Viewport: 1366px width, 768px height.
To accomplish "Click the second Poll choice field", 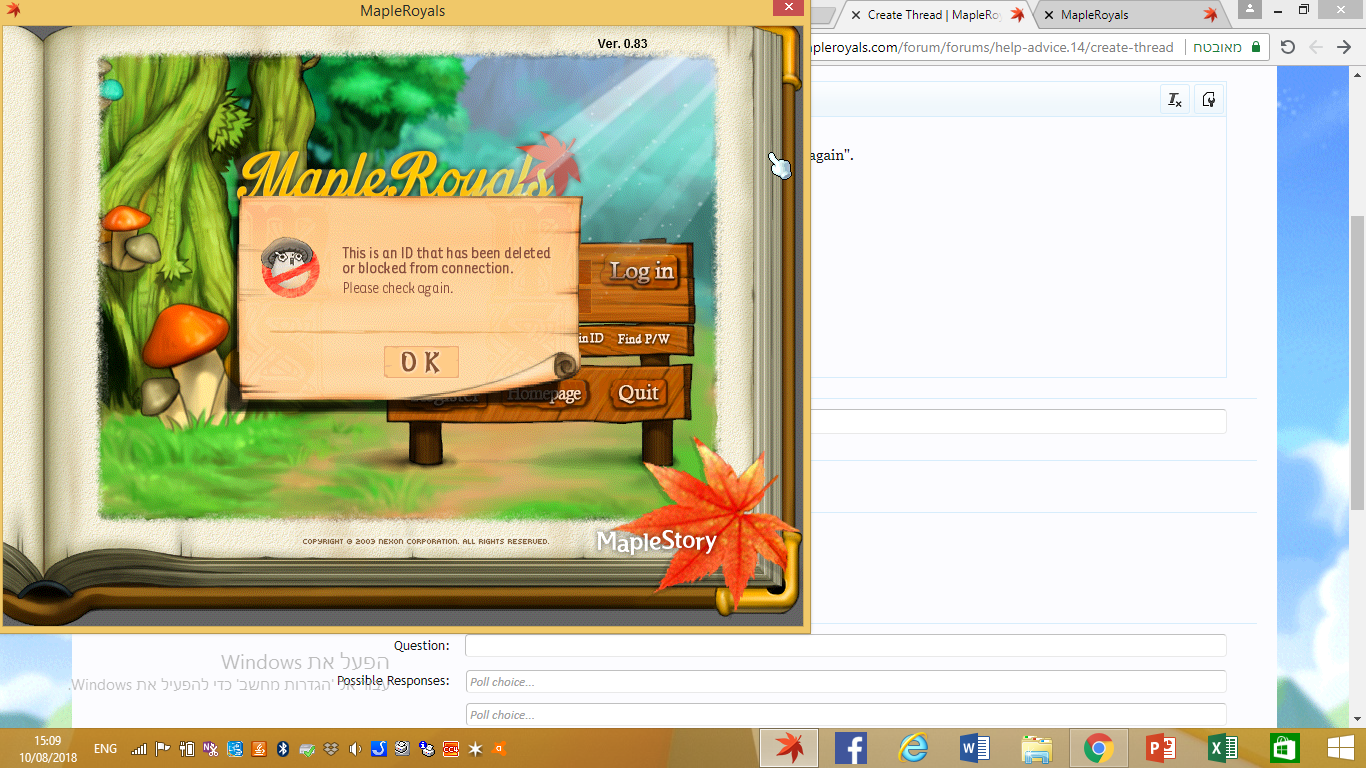I will (846, 715).
